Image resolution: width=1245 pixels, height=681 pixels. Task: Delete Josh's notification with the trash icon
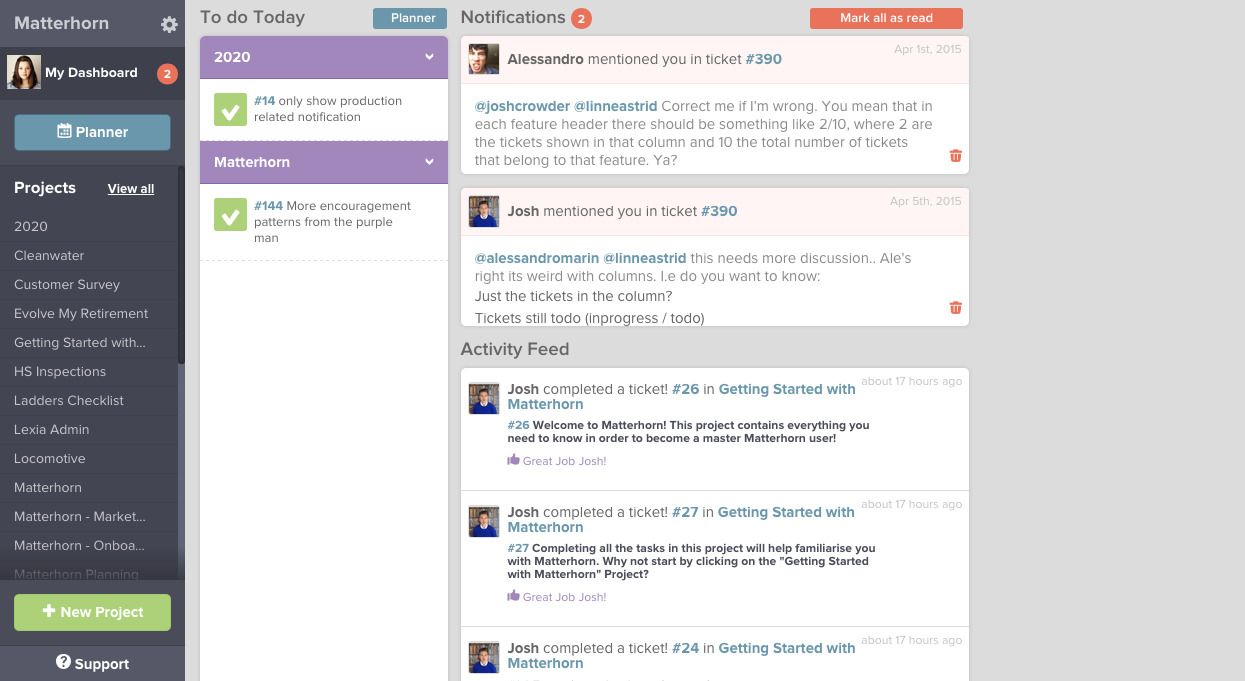point(955,307)
